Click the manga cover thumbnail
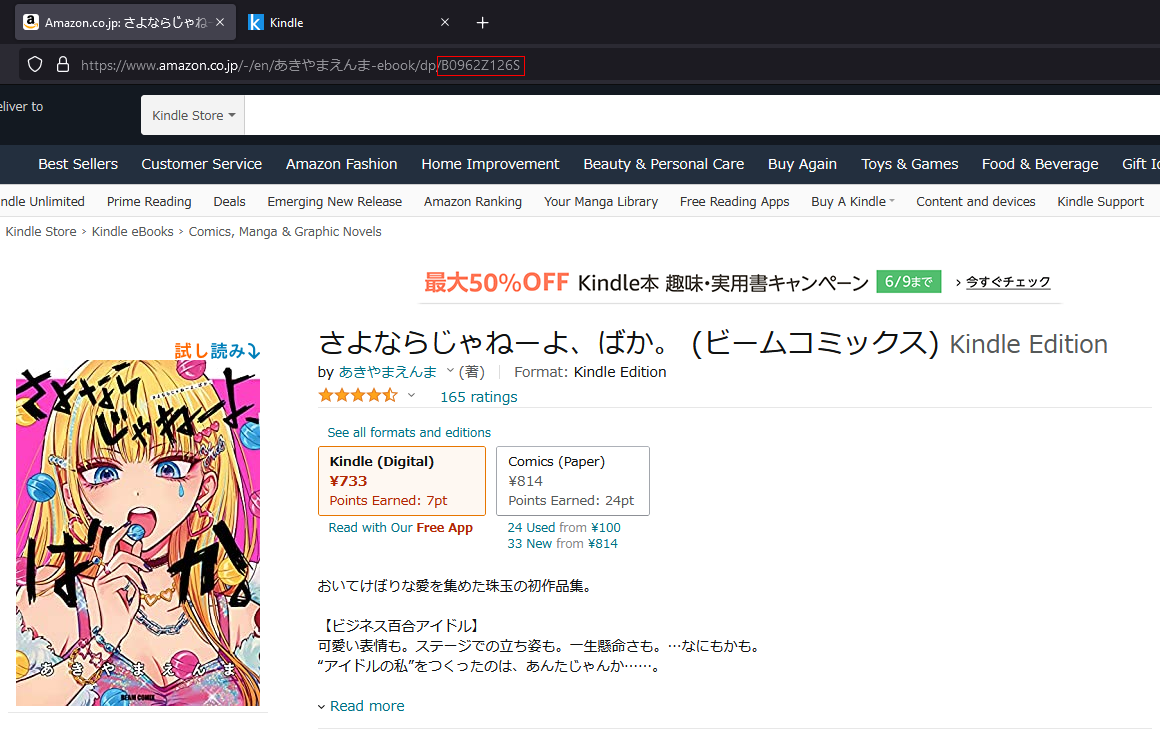Image resolution: width=1160 pixels, height=737 pixels. click(138, 533)
